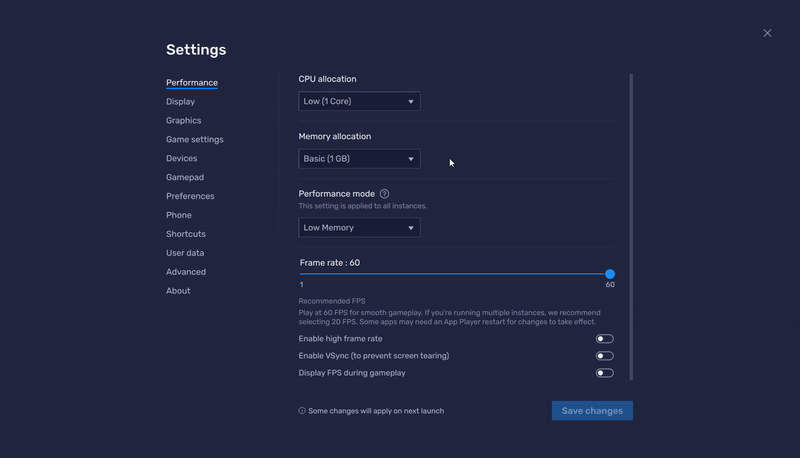Open the CPU allocation dropdown

point(359,101)
